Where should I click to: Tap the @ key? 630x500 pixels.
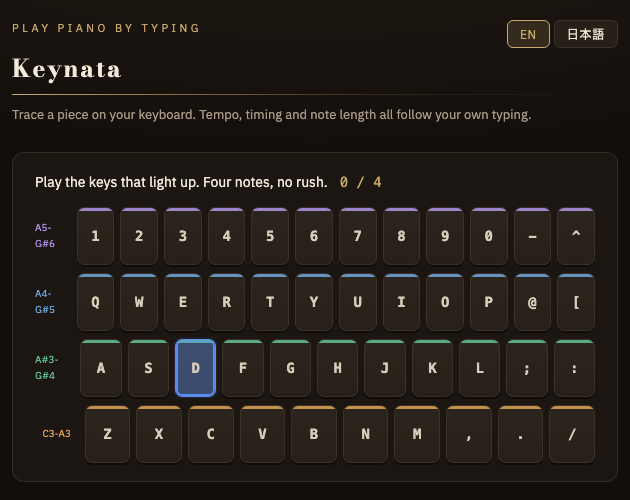(x=532, y=302)
